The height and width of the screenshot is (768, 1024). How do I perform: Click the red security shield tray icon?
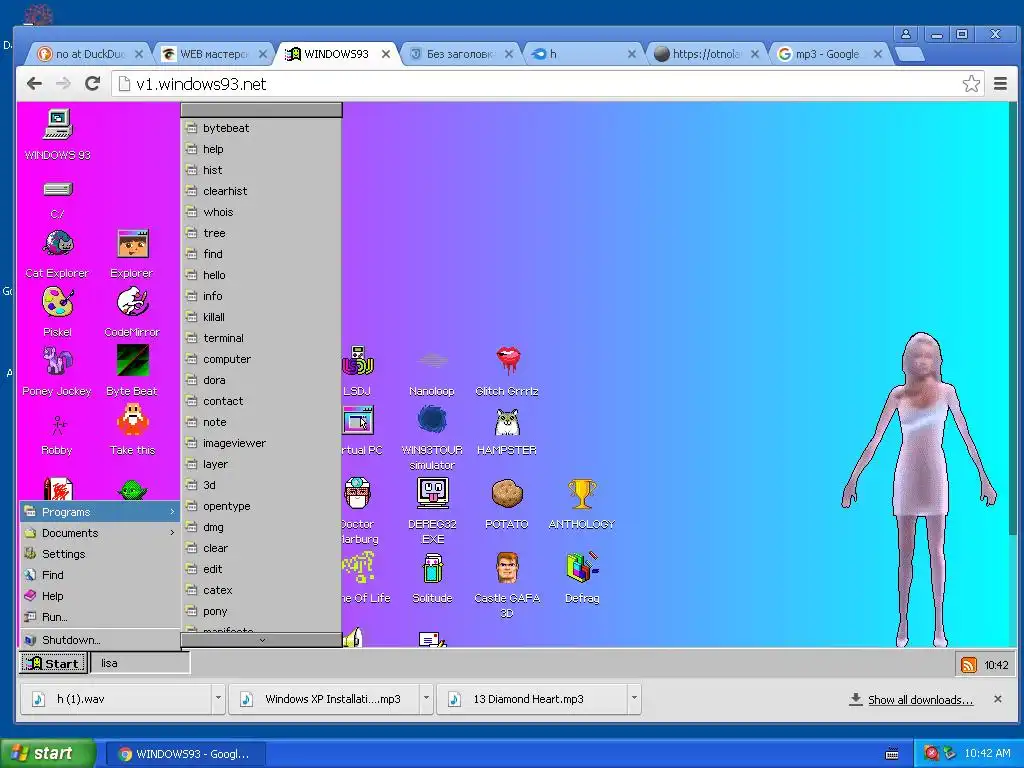click(931, 754)
